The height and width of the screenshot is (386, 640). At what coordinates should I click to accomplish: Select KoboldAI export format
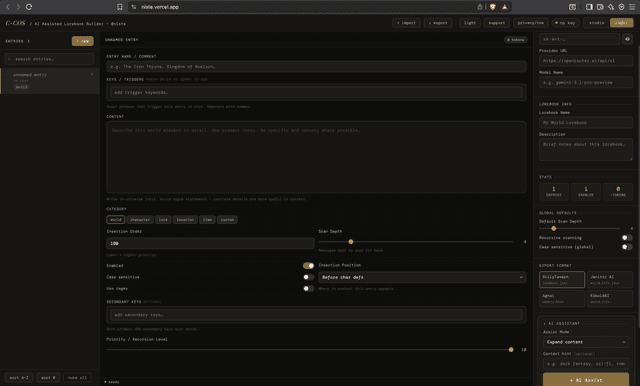[610, 299]
